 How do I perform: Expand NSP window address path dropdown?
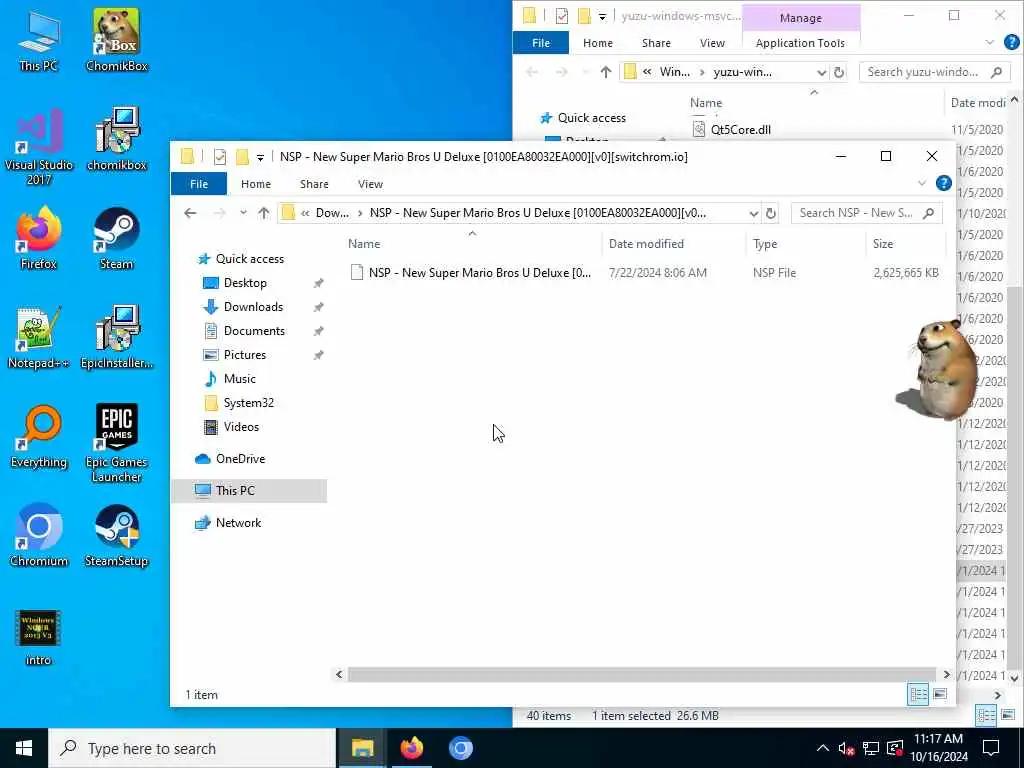point(754,214)
